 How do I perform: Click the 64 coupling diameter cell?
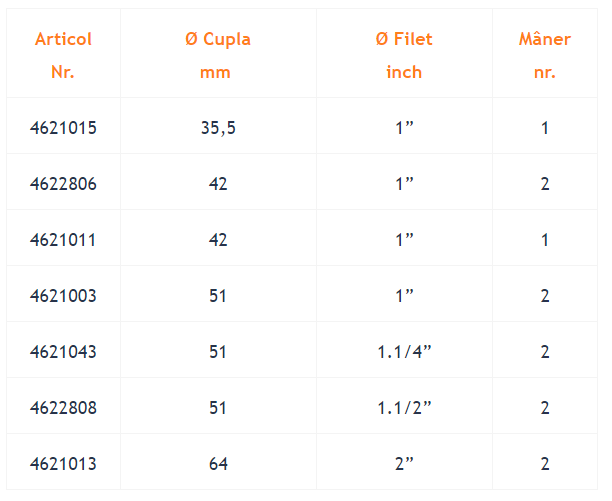coord(218,464)
